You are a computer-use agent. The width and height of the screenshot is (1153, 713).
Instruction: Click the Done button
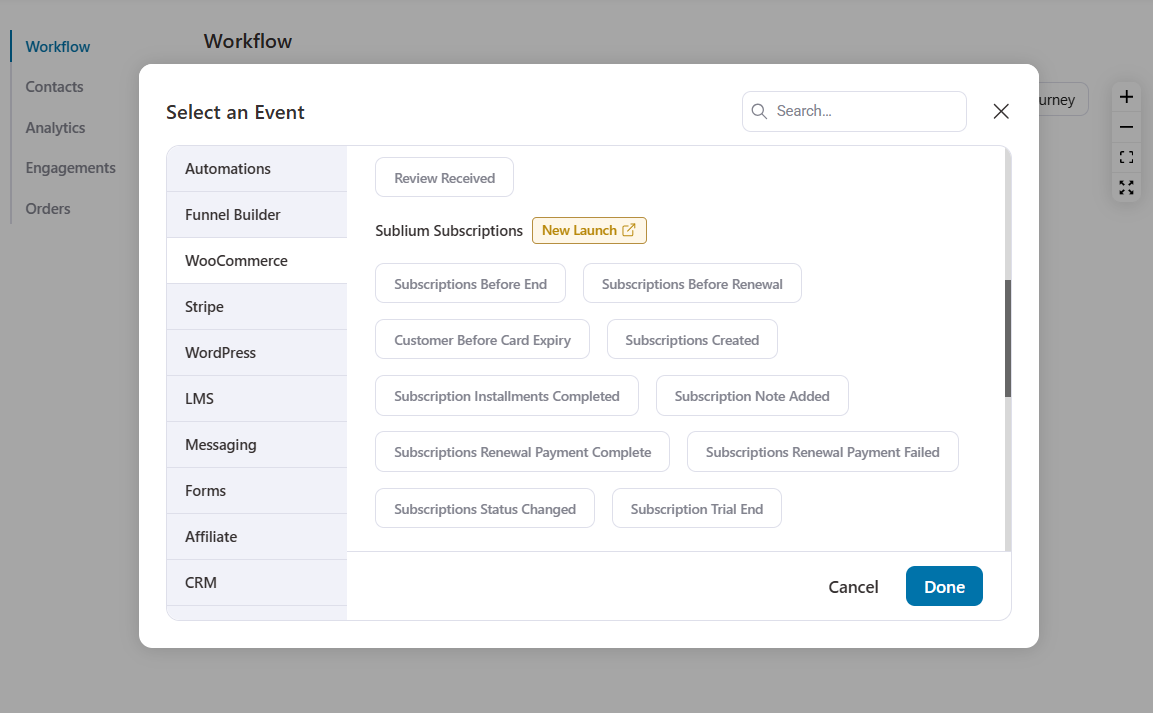(944, 587)
